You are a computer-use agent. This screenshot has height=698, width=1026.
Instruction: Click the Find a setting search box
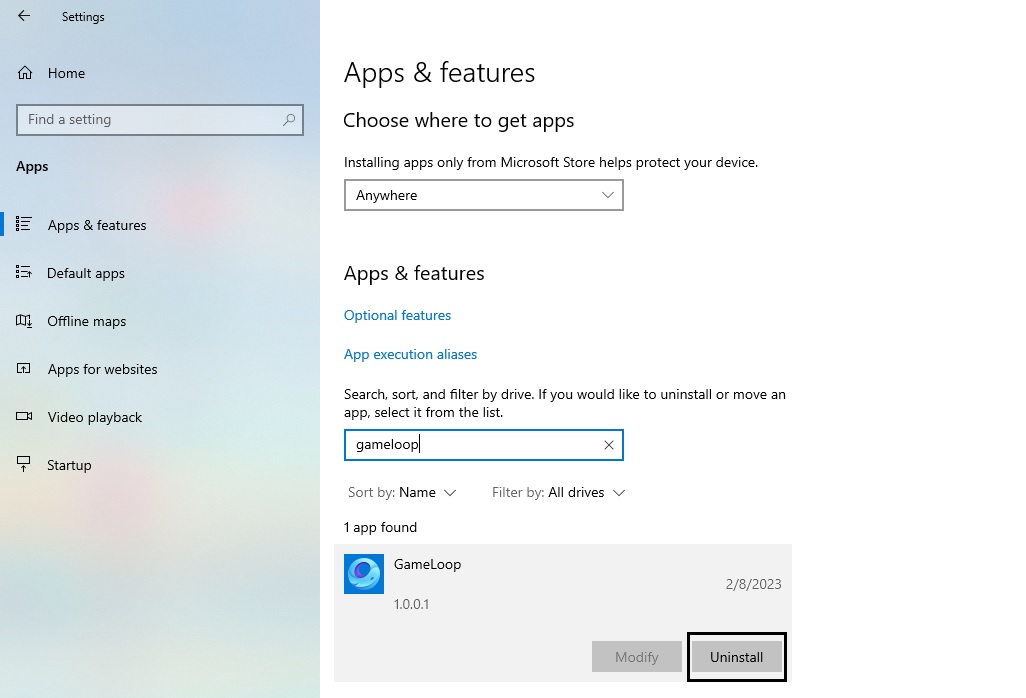160,119
